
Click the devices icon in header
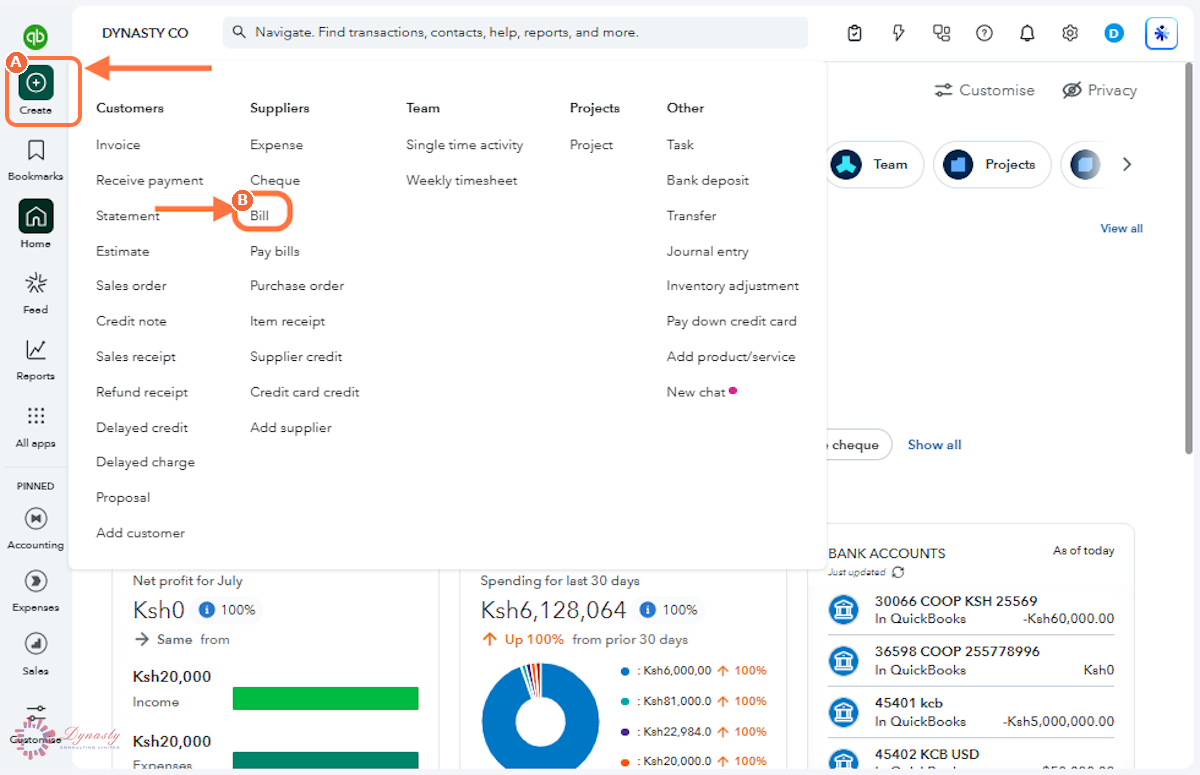941,33
